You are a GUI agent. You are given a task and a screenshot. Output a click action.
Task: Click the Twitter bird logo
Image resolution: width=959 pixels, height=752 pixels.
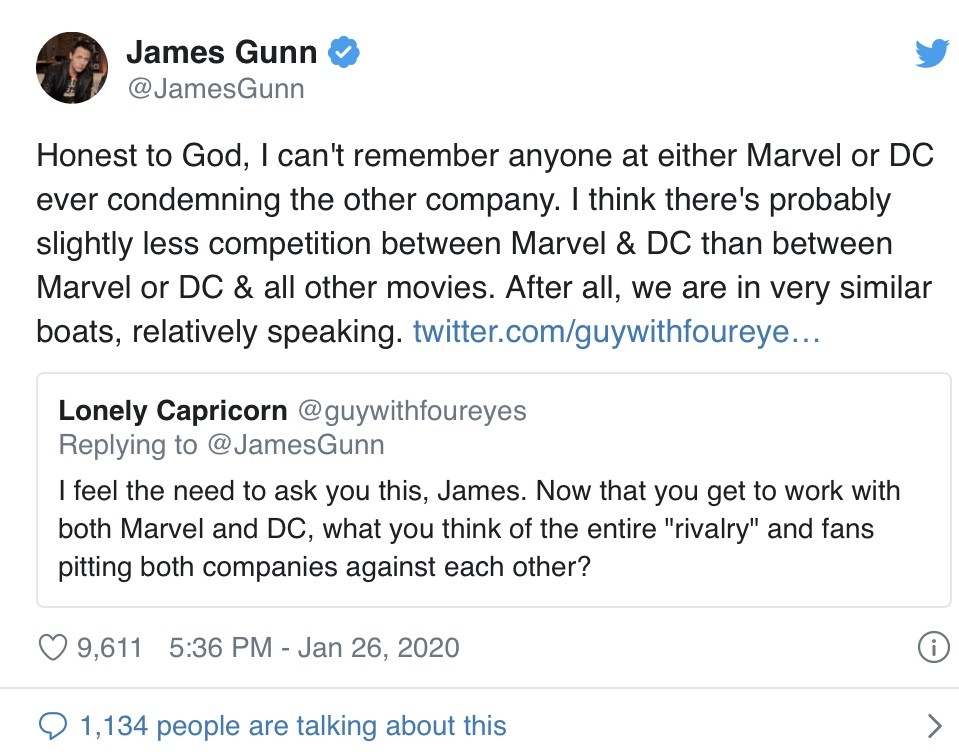tap(930, 53)
